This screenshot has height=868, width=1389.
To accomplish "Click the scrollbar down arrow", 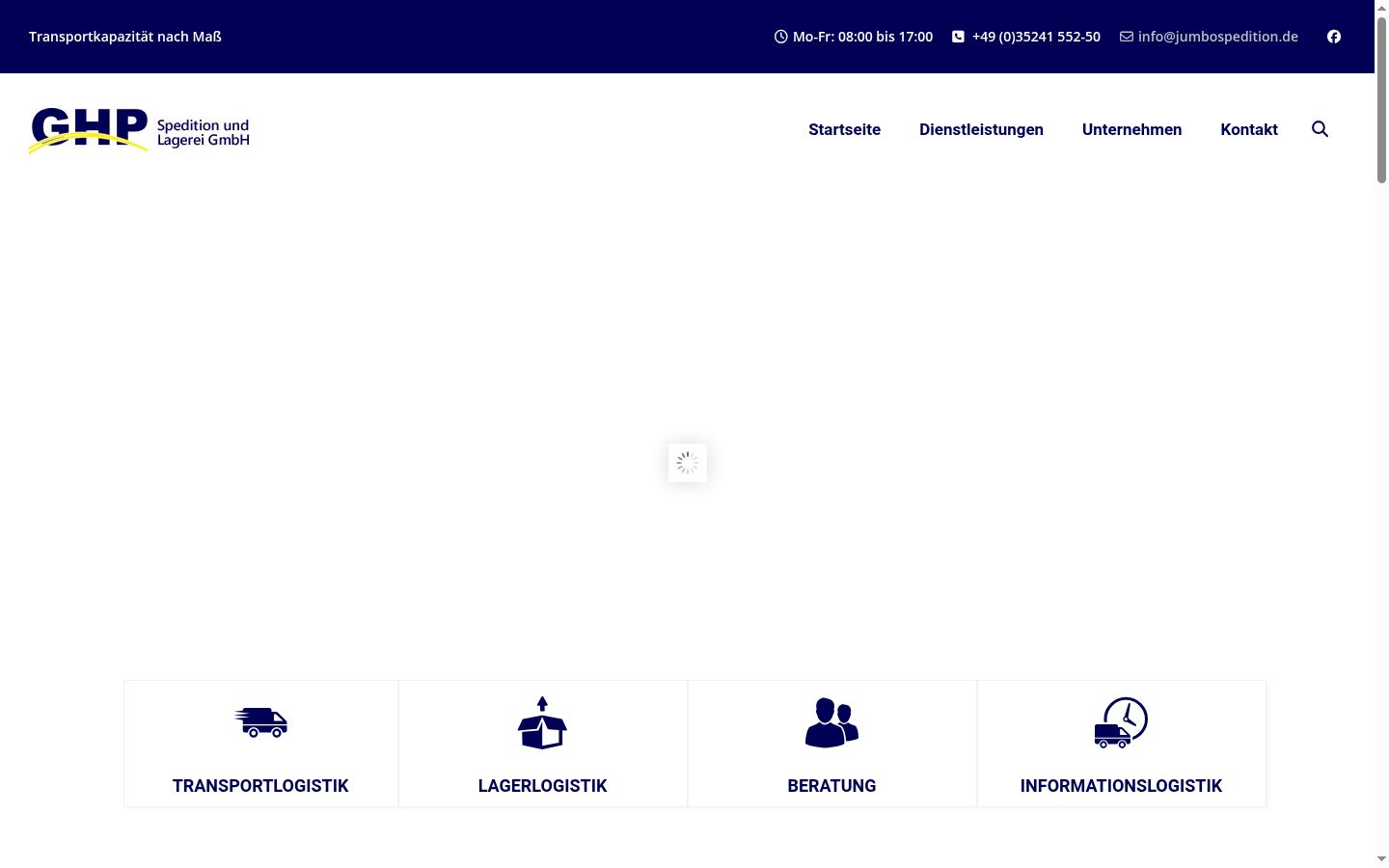I will 1381,859.
